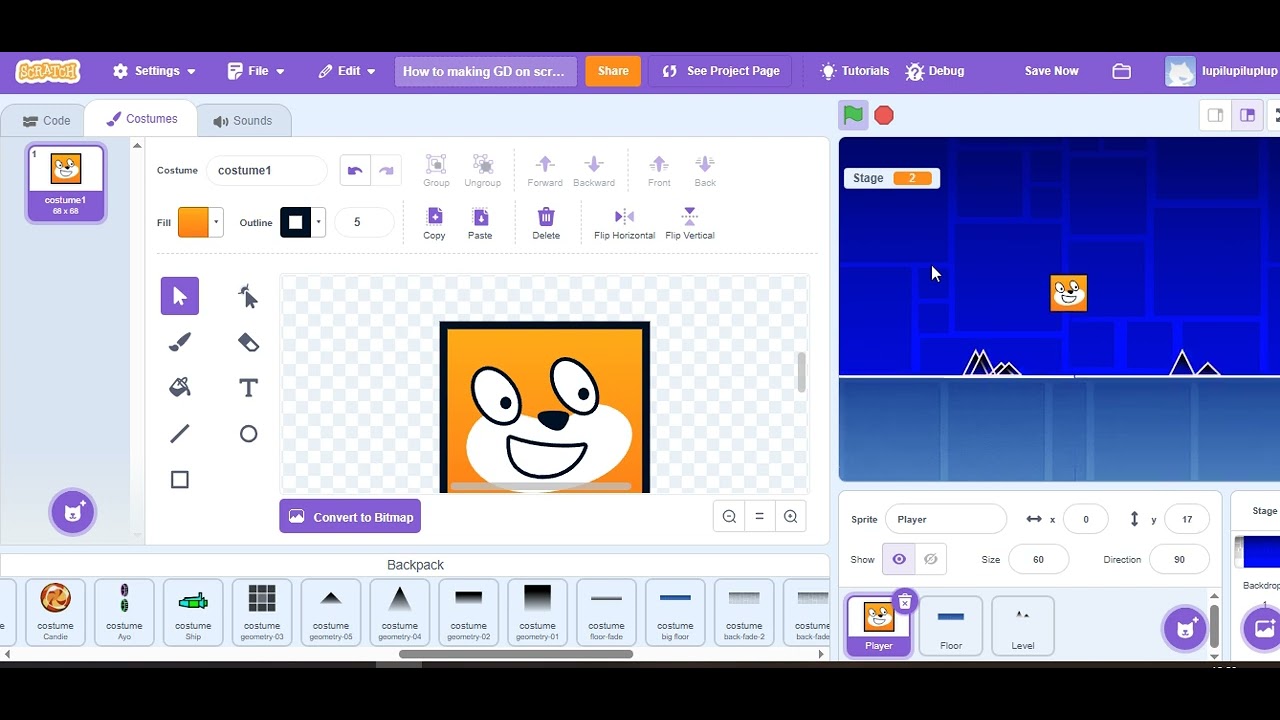Click the costume name input field
Viewport: 1280px width, 720px height.
[267, 170]
